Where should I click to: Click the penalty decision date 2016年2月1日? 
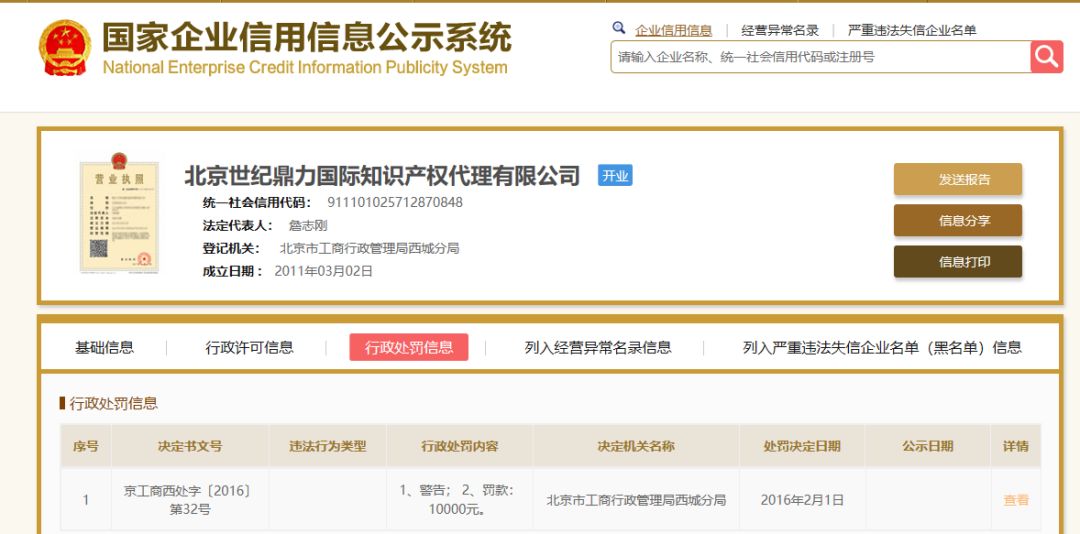coord(802,500)
